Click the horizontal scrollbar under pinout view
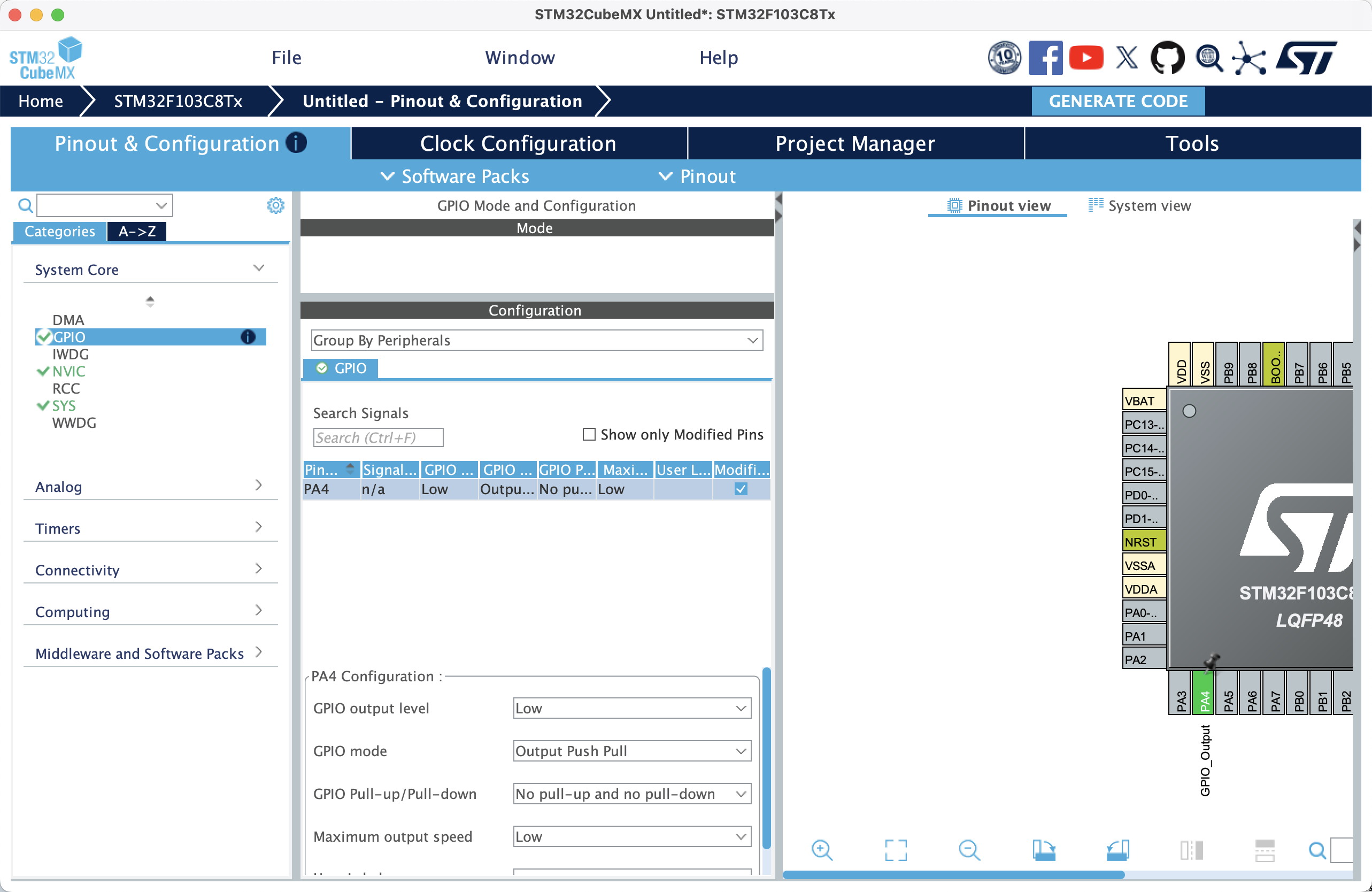 (953, 874)
